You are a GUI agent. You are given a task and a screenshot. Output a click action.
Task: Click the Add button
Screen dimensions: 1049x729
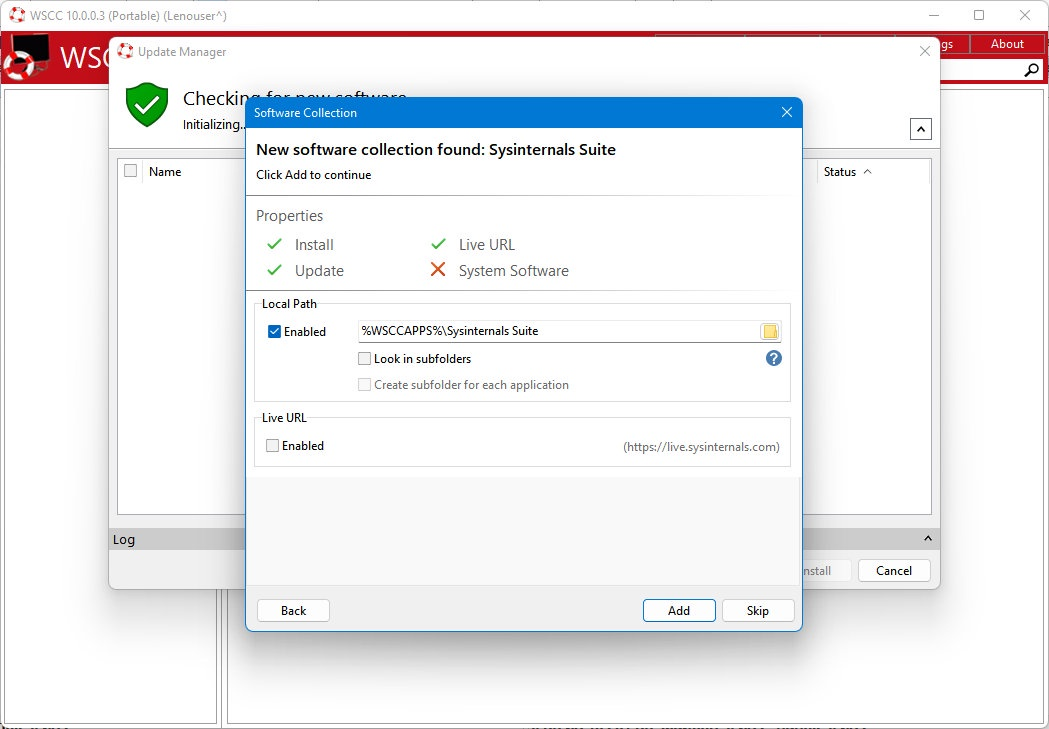[x=679, y=611]
